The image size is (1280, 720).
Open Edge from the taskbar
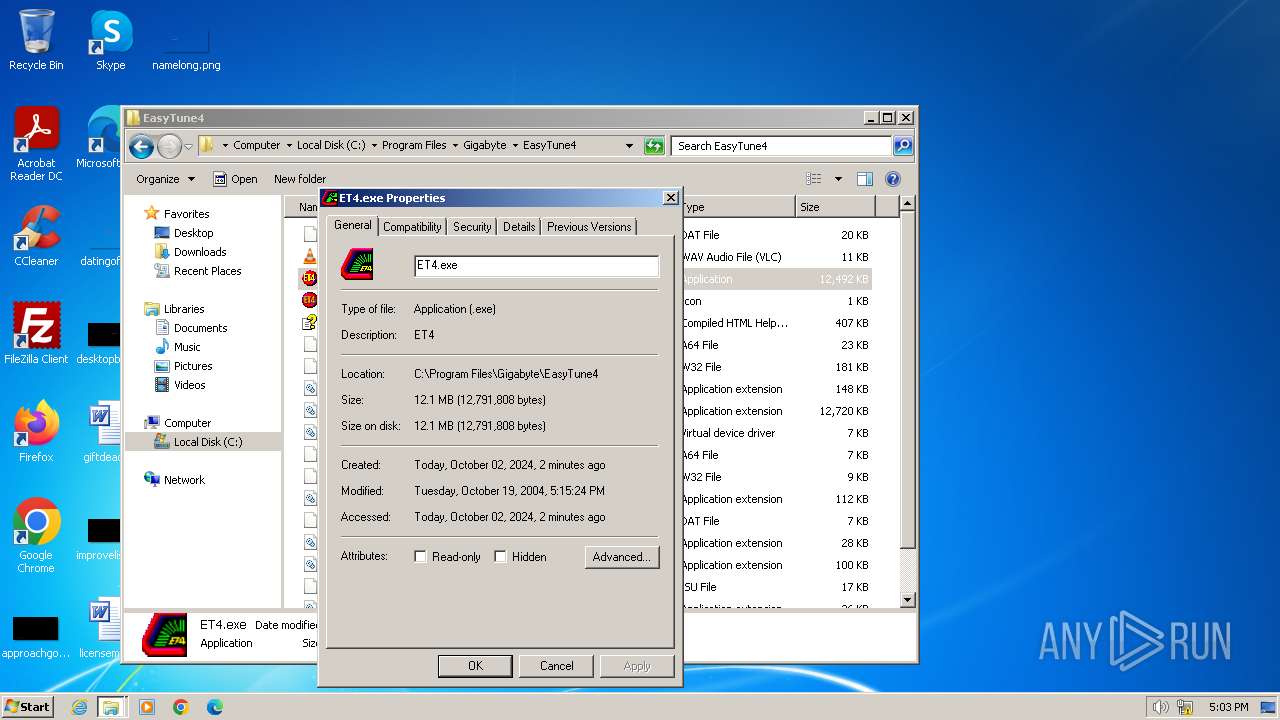pos(214,707)
